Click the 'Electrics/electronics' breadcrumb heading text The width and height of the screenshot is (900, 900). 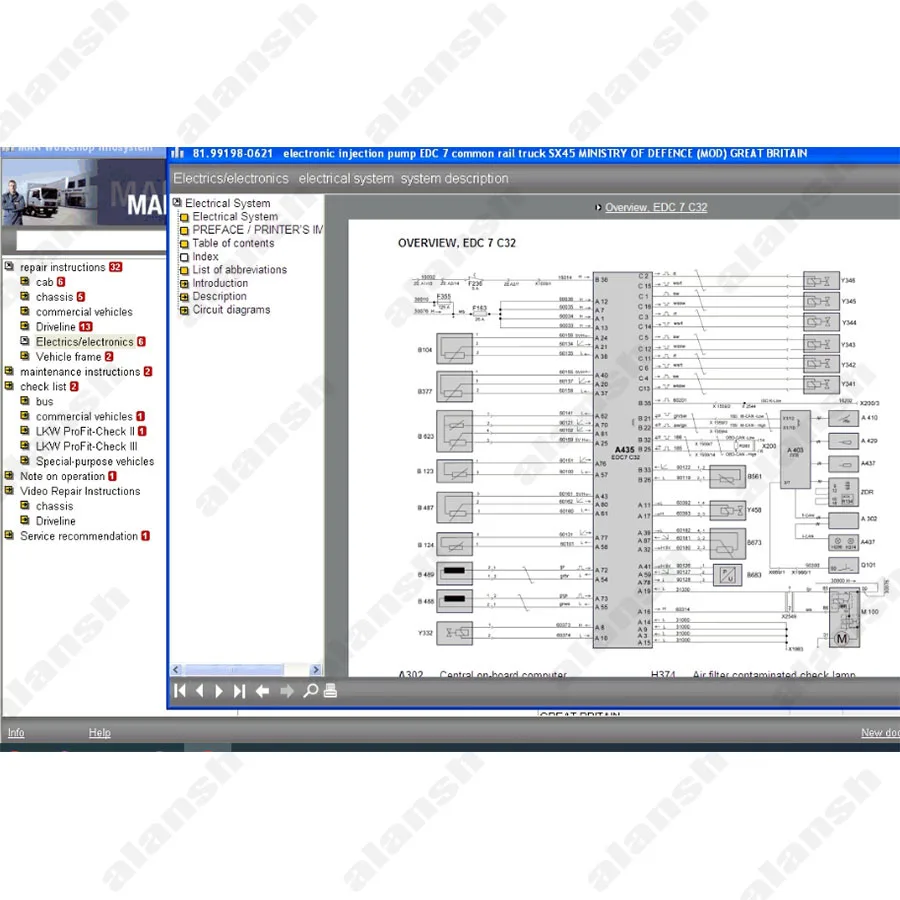[x=231, y=179]
